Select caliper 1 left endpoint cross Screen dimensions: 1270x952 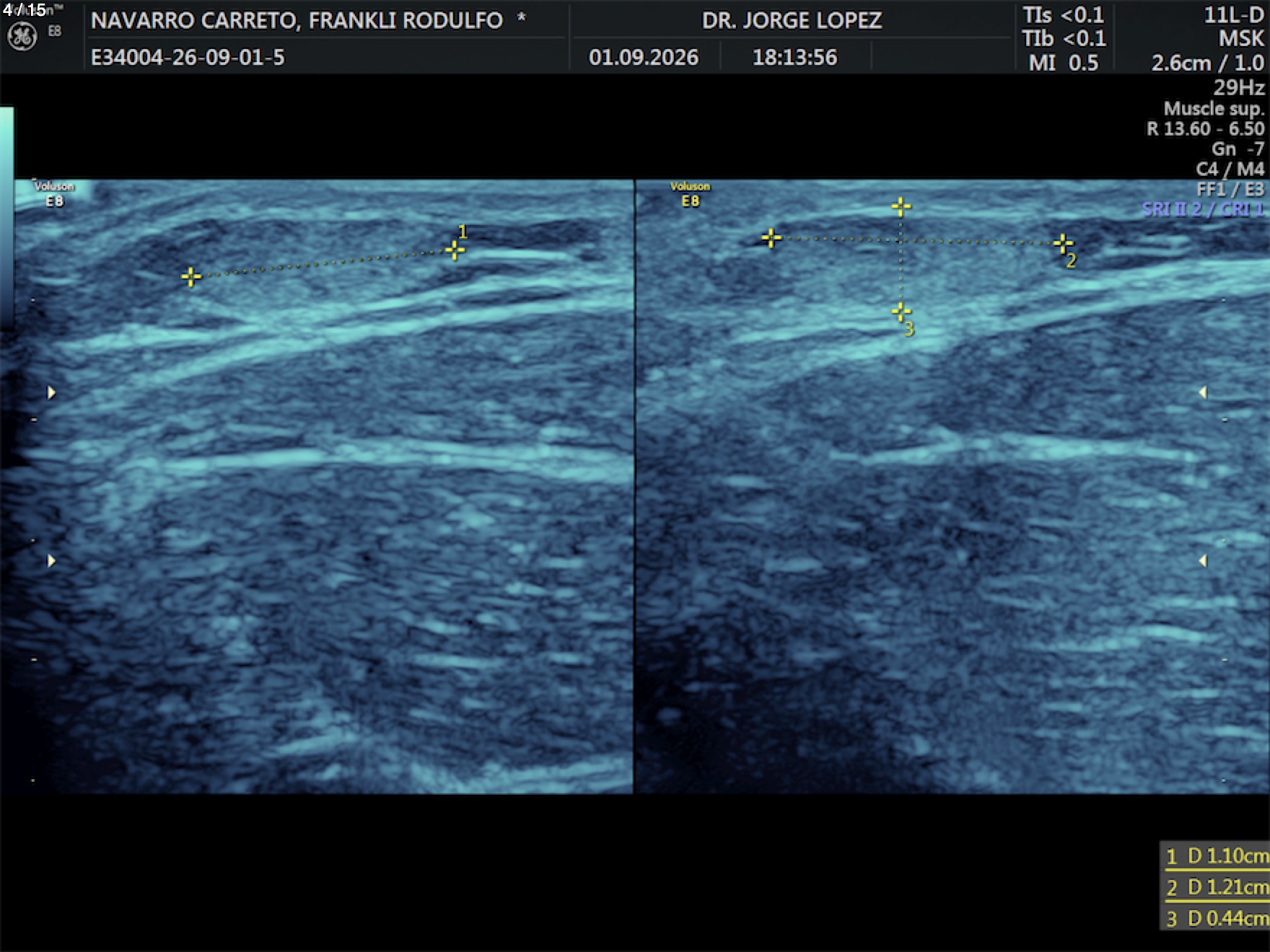(x=190, y=277)
